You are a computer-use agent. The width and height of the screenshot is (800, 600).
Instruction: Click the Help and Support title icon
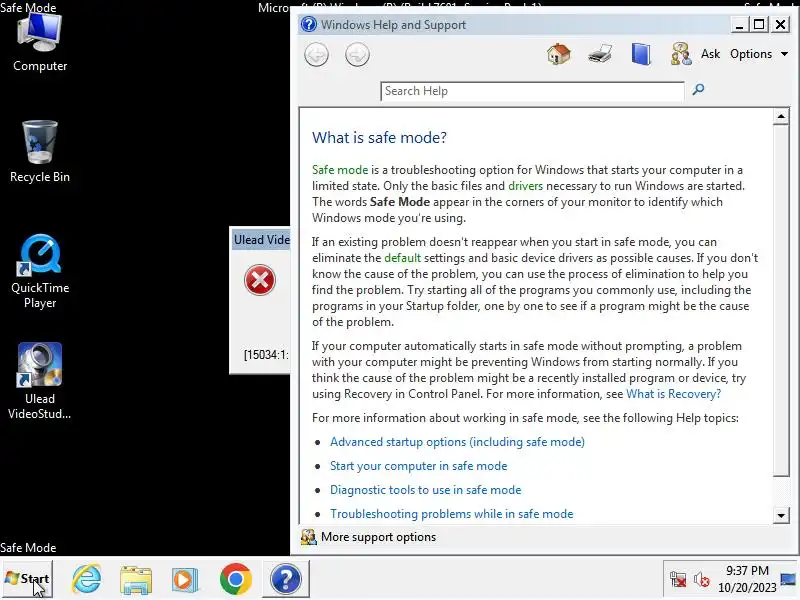[x=308, y=24]
